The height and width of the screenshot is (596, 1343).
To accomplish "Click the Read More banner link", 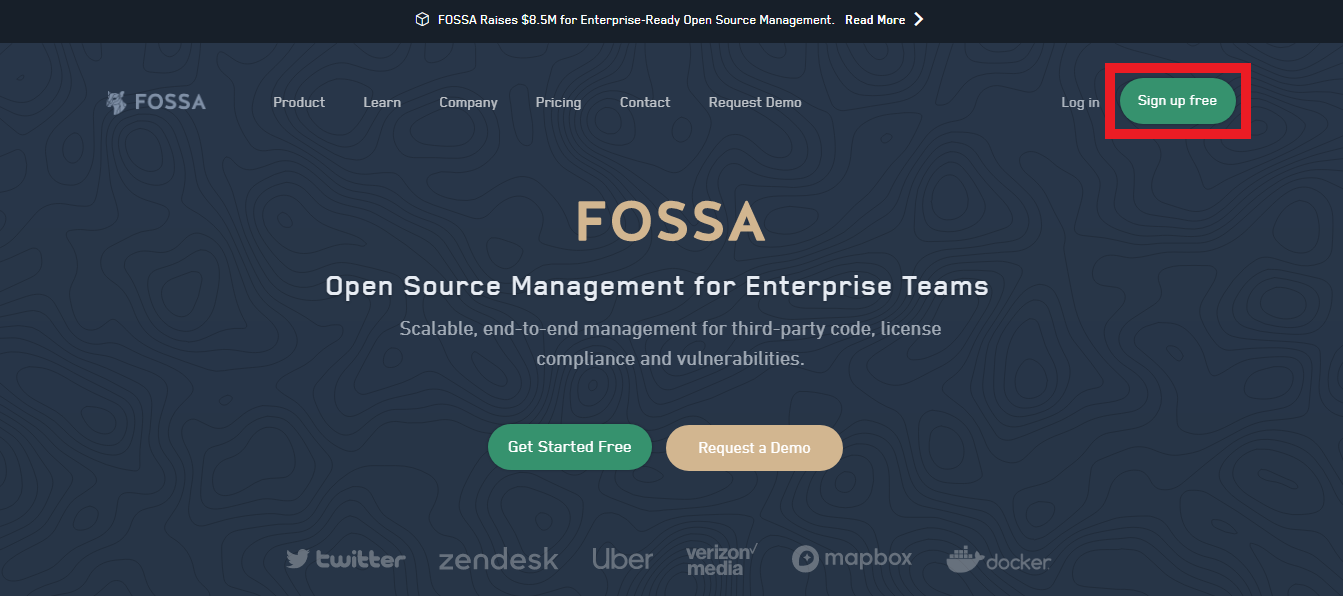I will 873,18.
